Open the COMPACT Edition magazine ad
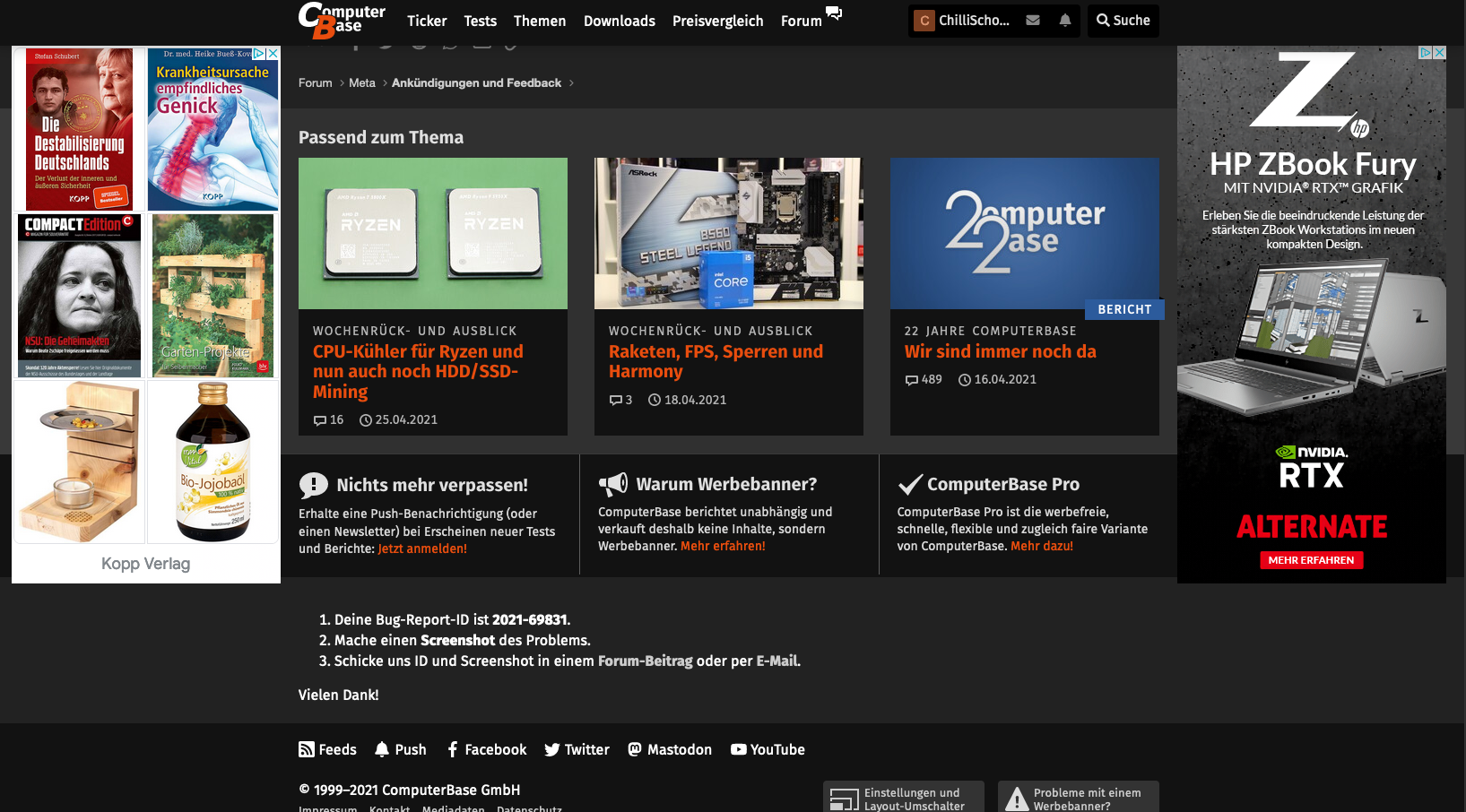Image resolution: width=1466 pixels, height=812 pixels. point(79,296)
